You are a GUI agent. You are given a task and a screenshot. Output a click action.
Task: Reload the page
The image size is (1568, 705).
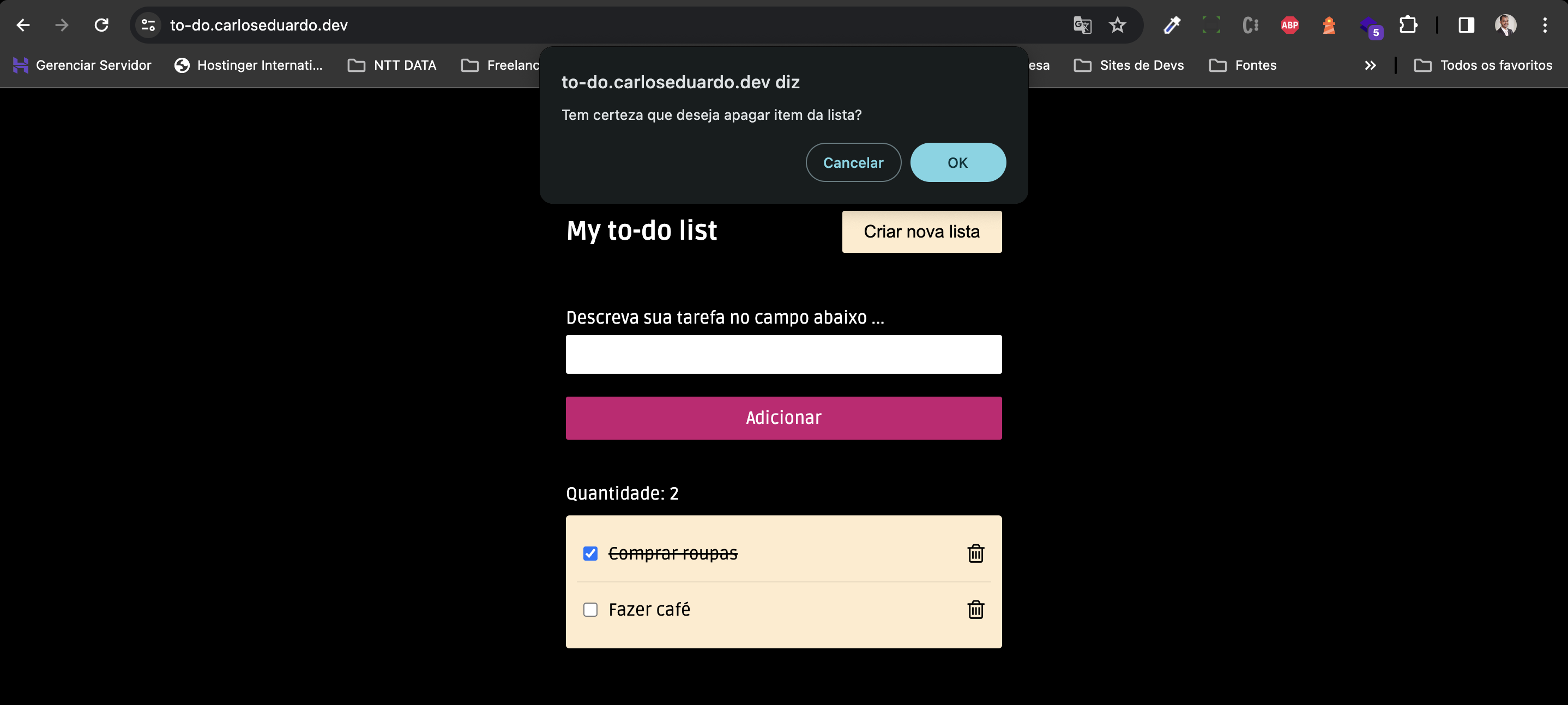tap(101, 25)
